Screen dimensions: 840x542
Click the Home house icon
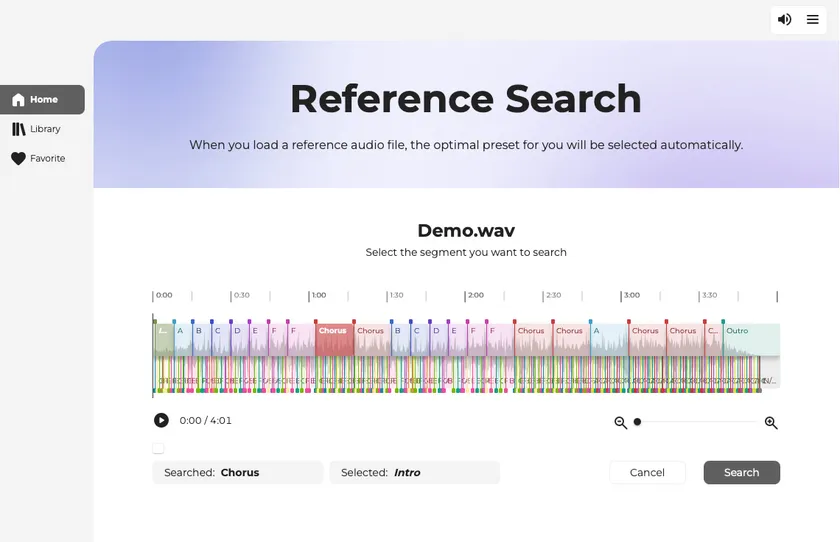tap(18, 100)
